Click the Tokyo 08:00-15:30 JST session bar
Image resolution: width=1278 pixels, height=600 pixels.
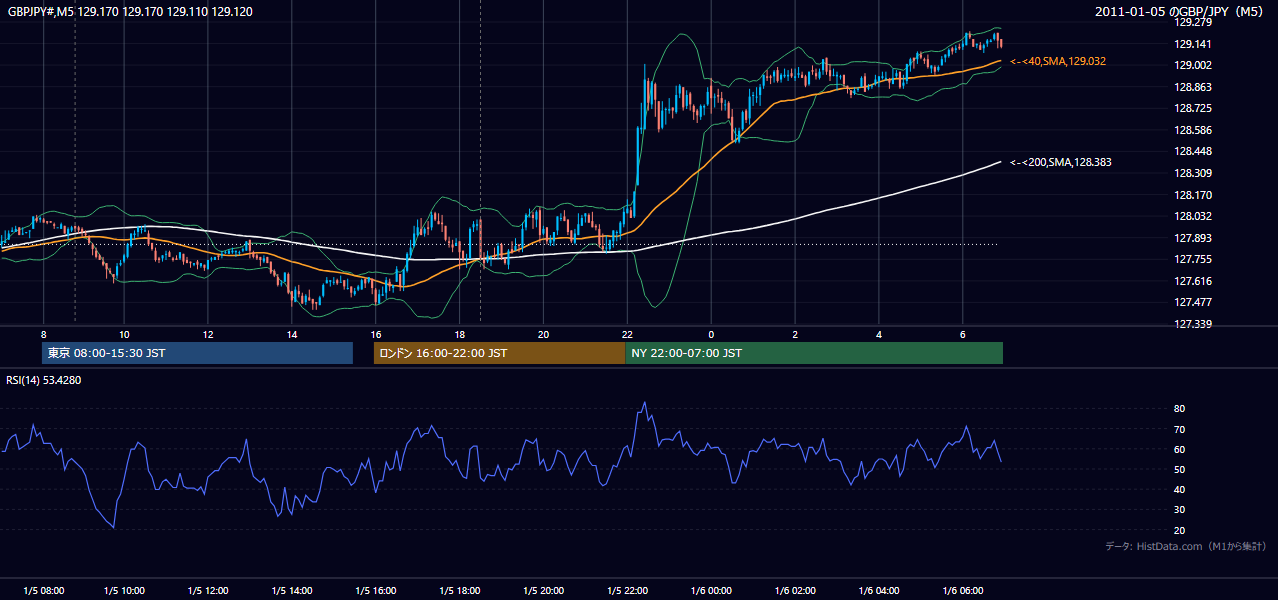[197, 353]
